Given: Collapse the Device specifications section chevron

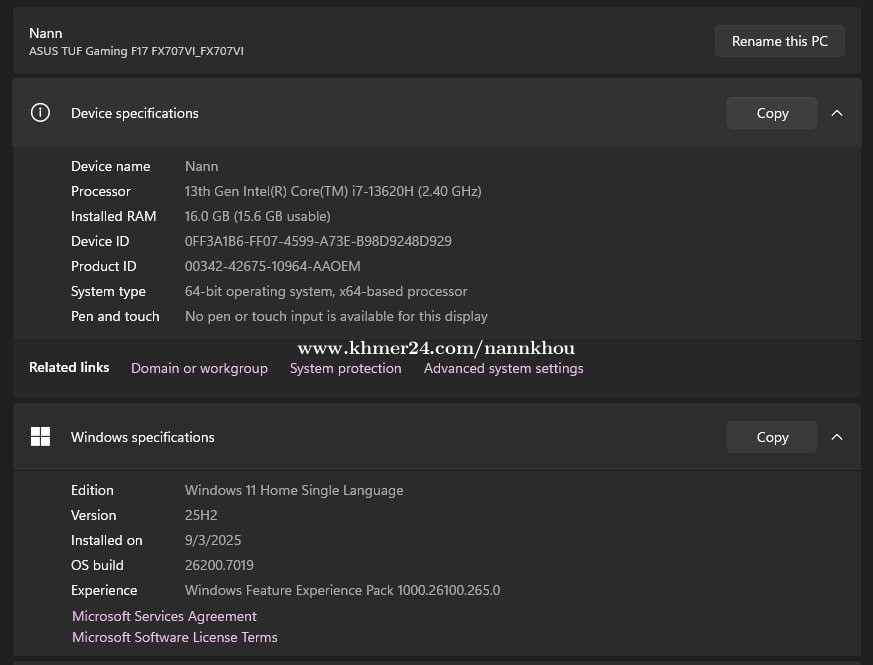Looking at the screenshot, I should tap(837, 113).
